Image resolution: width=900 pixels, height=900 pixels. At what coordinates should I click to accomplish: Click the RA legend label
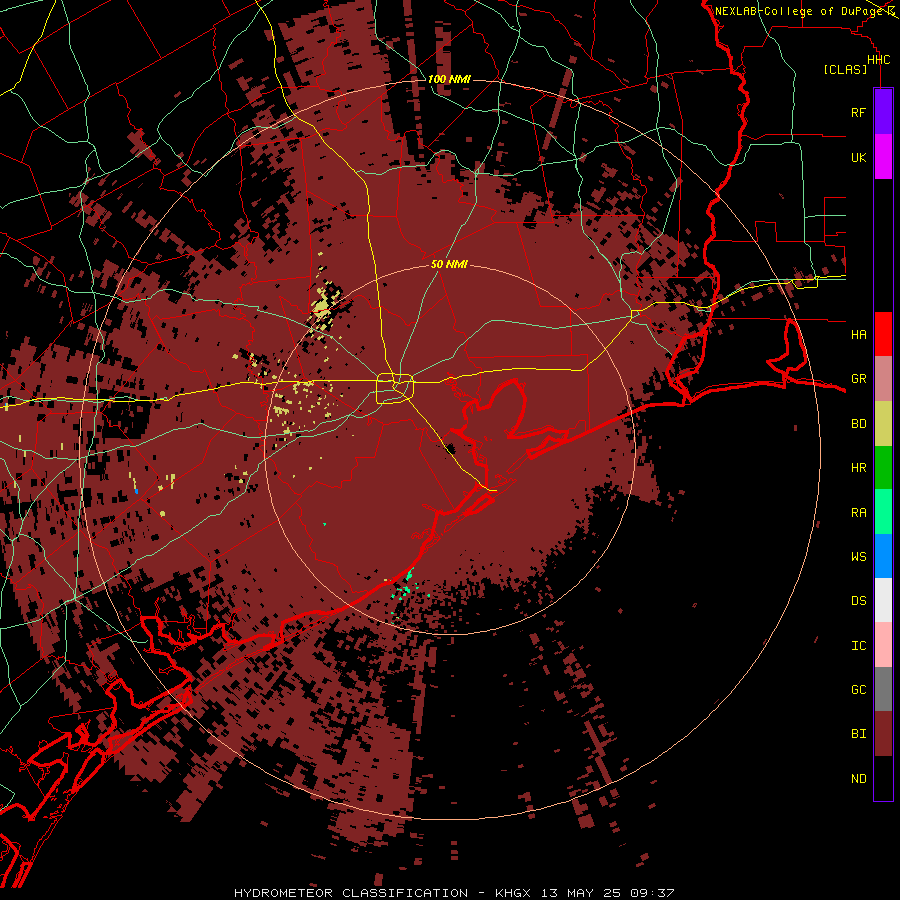coord(858,512)
